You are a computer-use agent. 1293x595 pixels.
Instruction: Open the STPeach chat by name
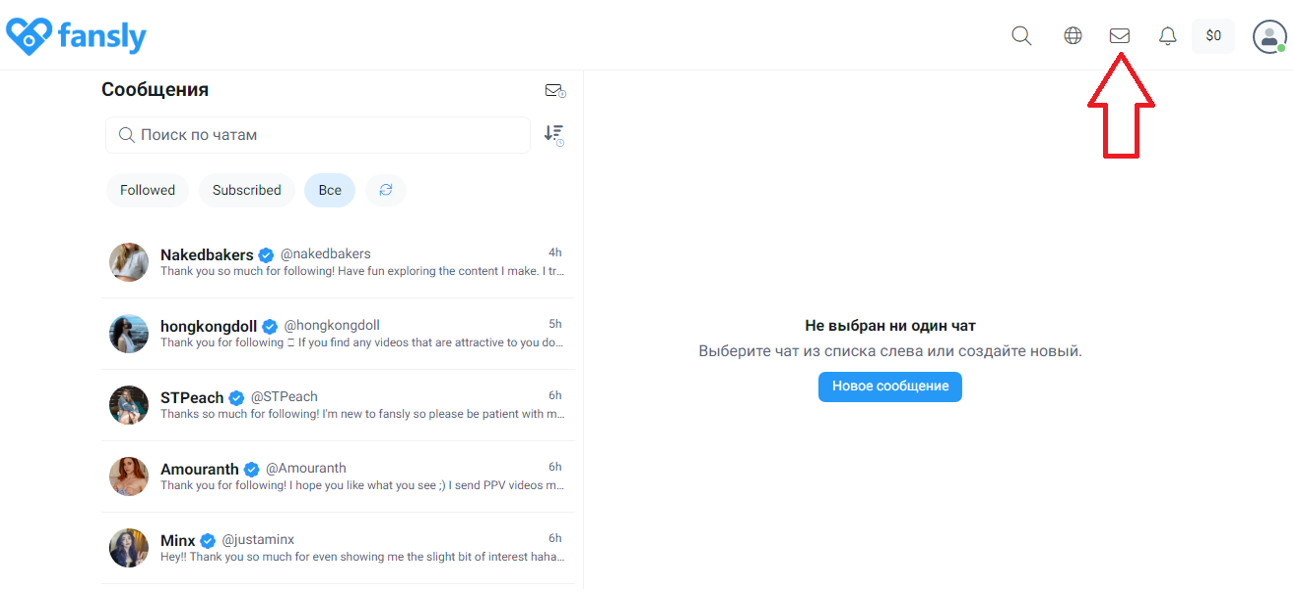coord(192,398)
